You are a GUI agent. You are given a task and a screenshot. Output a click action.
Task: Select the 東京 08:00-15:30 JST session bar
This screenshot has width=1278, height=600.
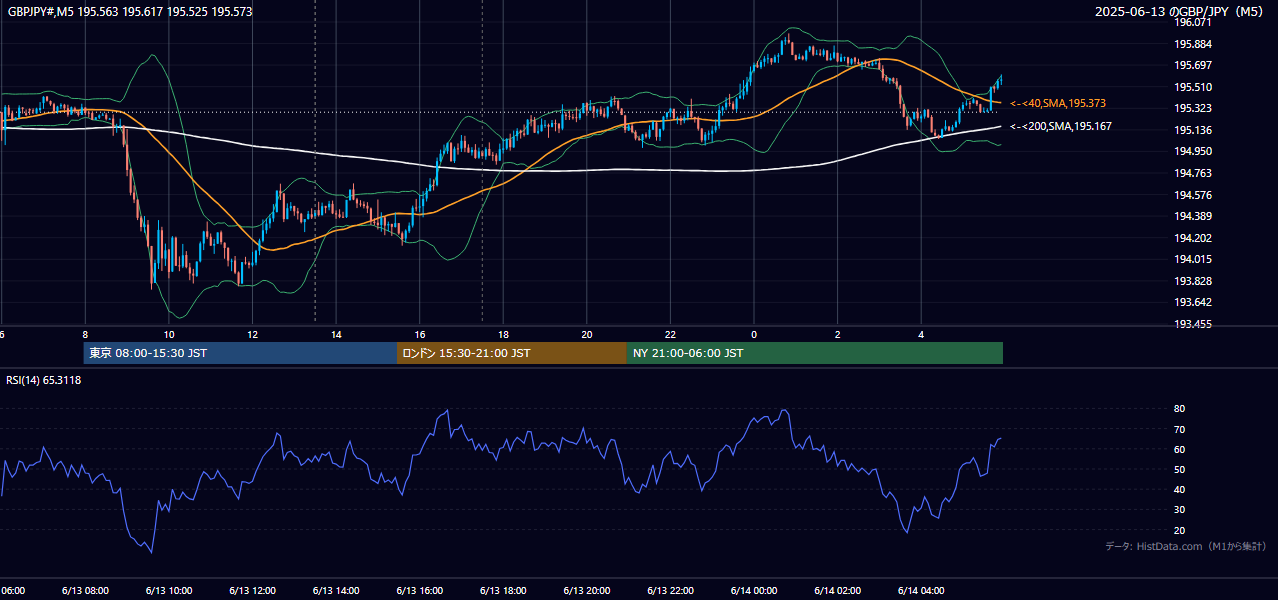(240, 353)
